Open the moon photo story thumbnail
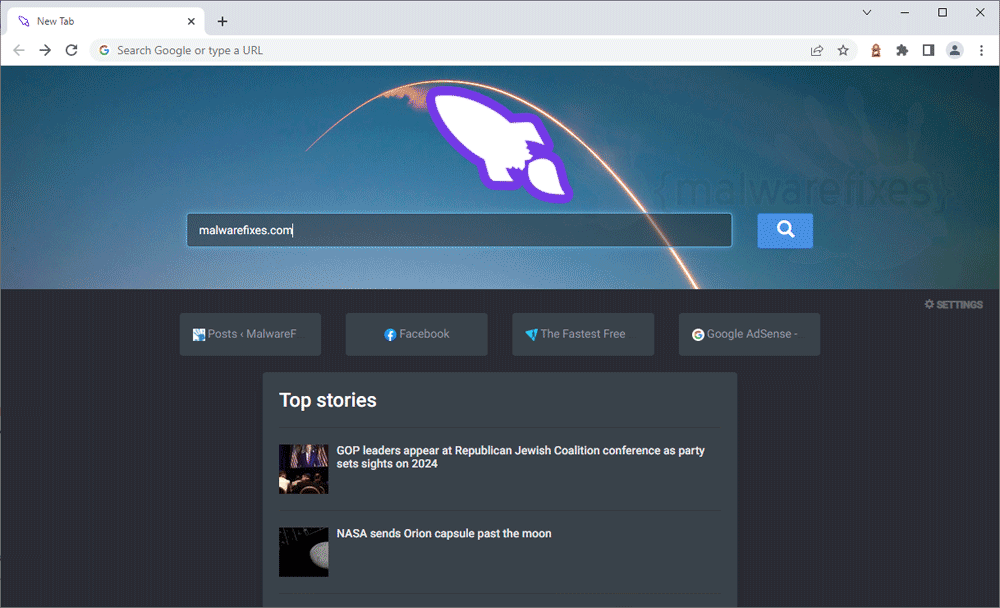 [304, 552]
